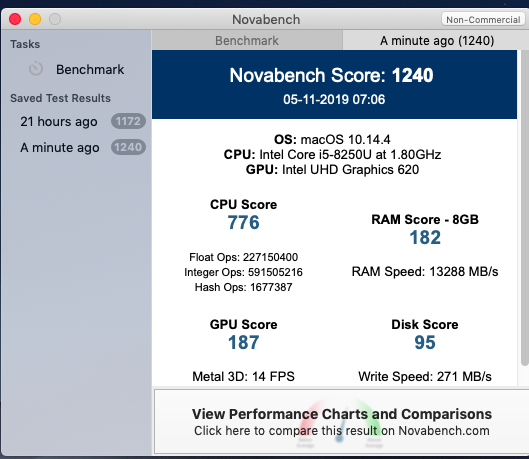Click Write Speed: 271 MB/s
This screenshot has width=529, height=459.
[425, 376]
